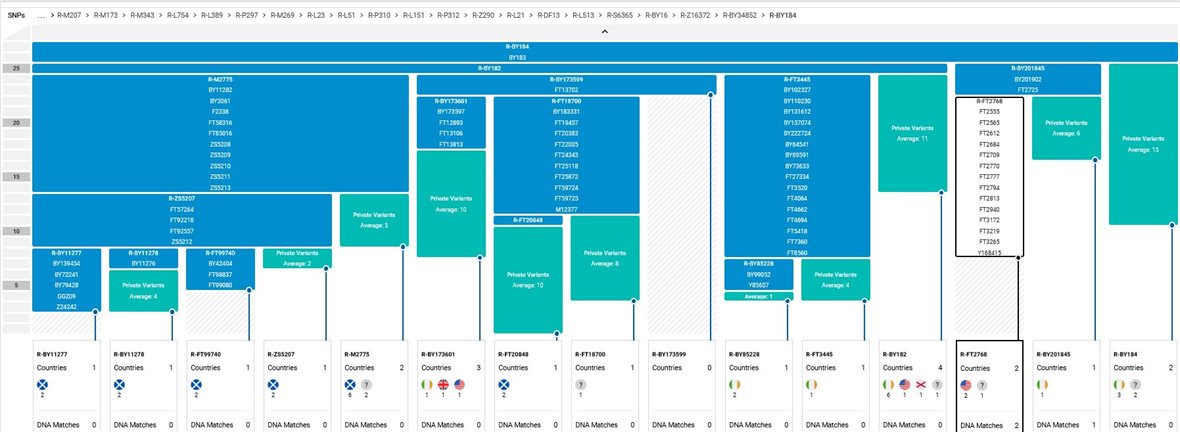The height and width of the screenshot is (432, 1180).
Task: Click the Ireland flag under R-BY85228
Action: (x=733, y=384)
